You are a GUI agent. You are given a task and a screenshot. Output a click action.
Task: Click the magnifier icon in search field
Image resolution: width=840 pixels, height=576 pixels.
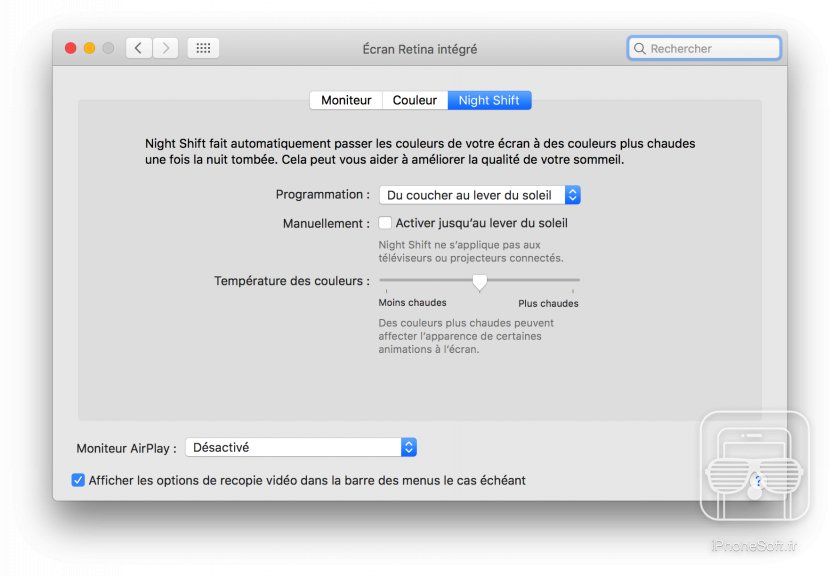pos(640,49)
